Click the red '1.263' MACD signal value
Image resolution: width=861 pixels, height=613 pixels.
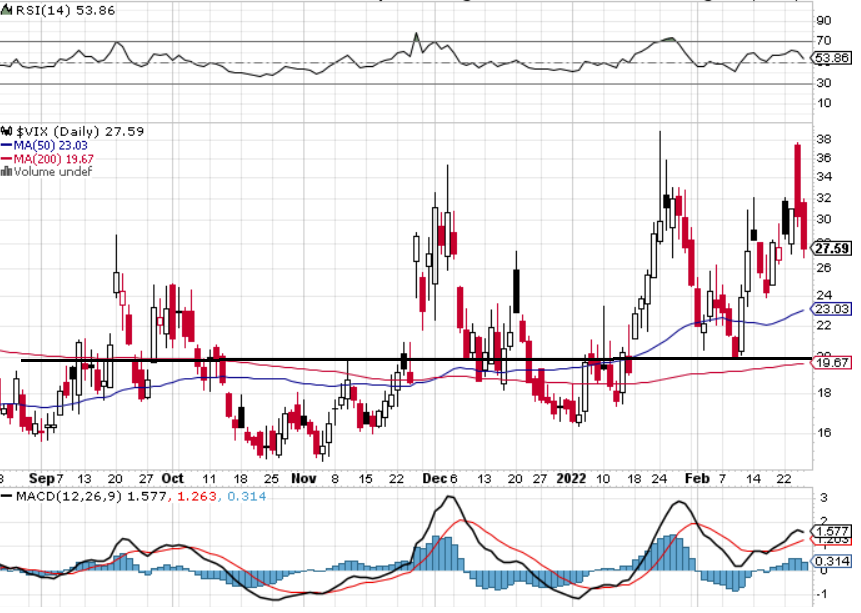[195, 497]
